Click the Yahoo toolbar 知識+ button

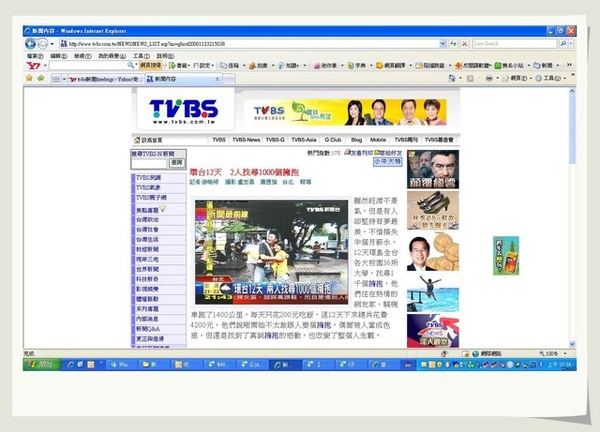[291, 65]
